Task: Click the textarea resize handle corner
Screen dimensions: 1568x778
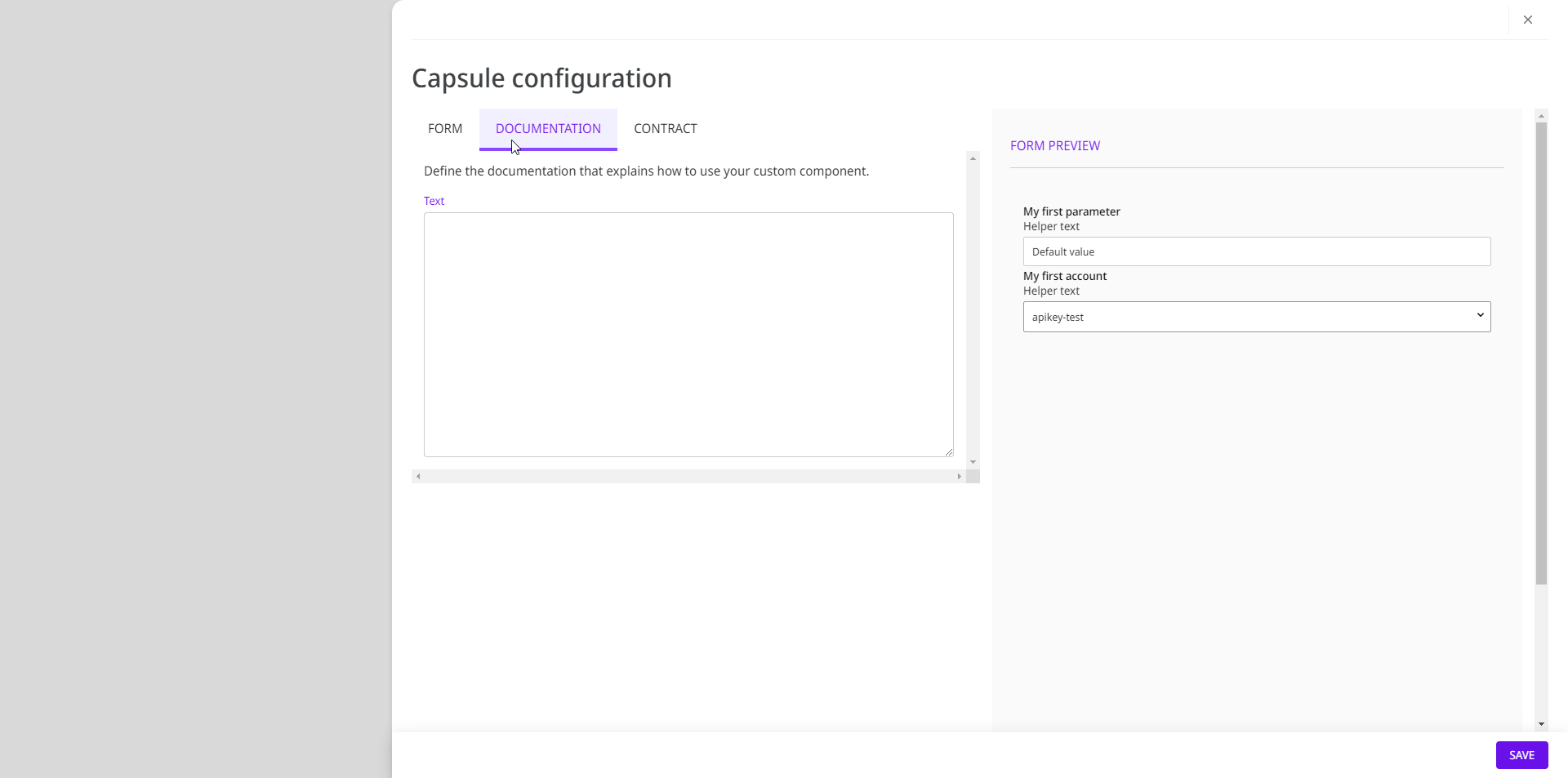Action: (949, 452)
